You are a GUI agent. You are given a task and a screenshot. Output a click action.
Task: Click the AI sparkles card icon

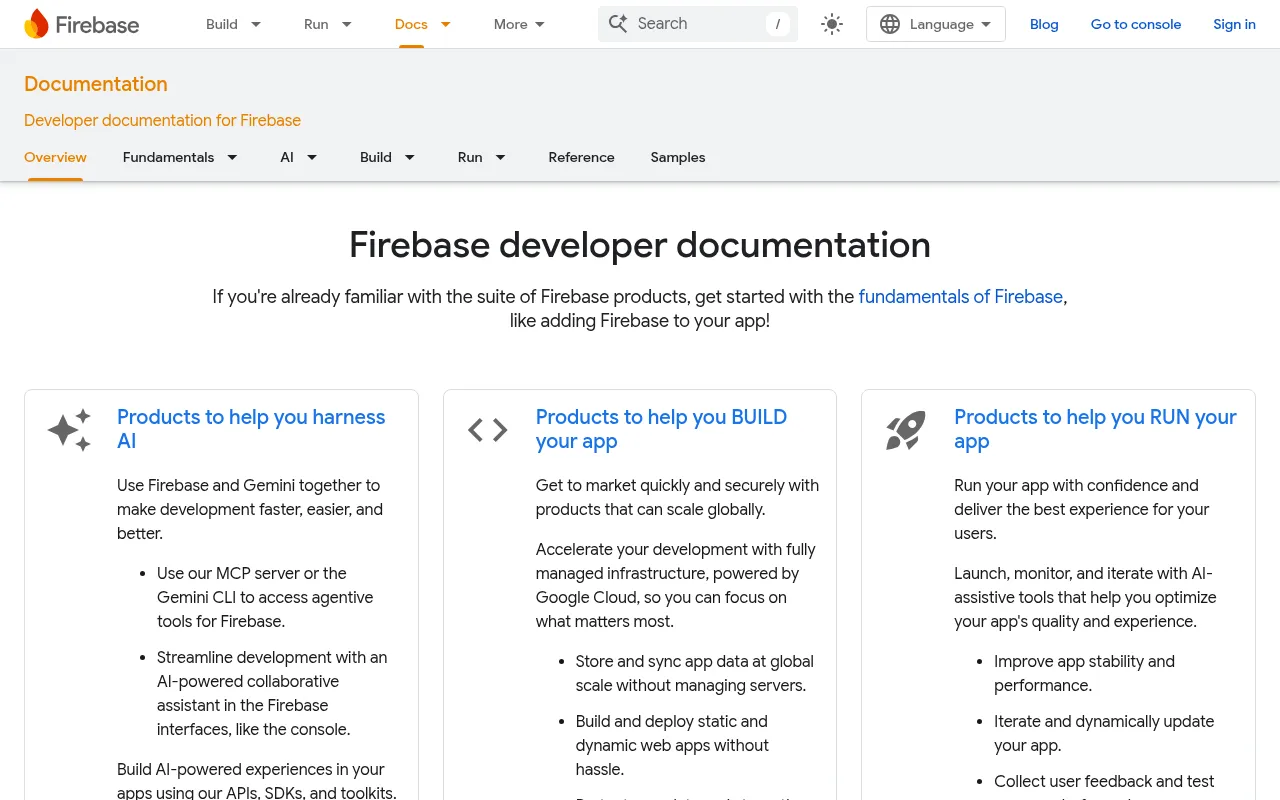[70, 430]
